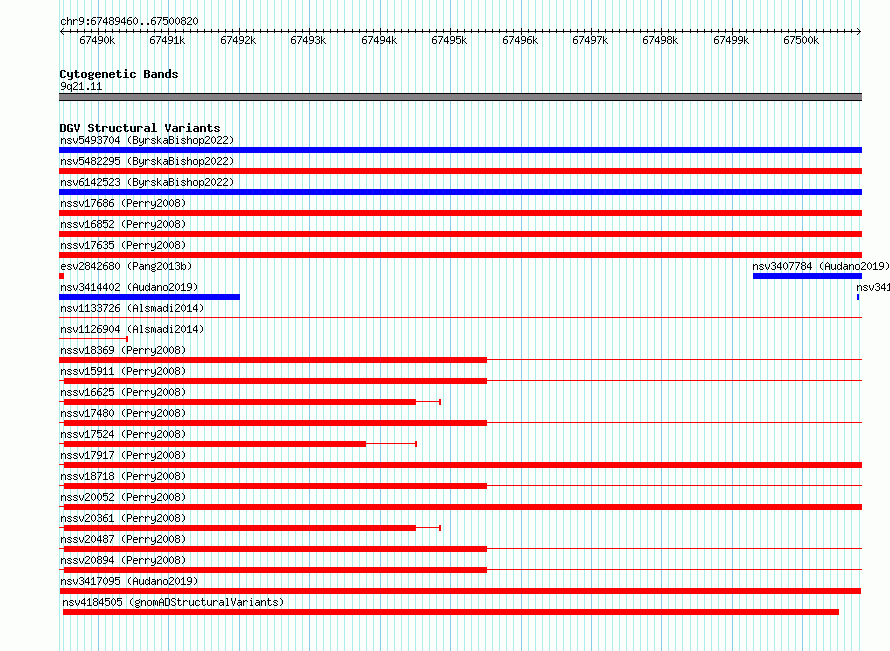Click the chr9:67489460..67500820 region text
Image resolution: width=890 pixels, height=651 pixels.
click(x=129, y=21)
